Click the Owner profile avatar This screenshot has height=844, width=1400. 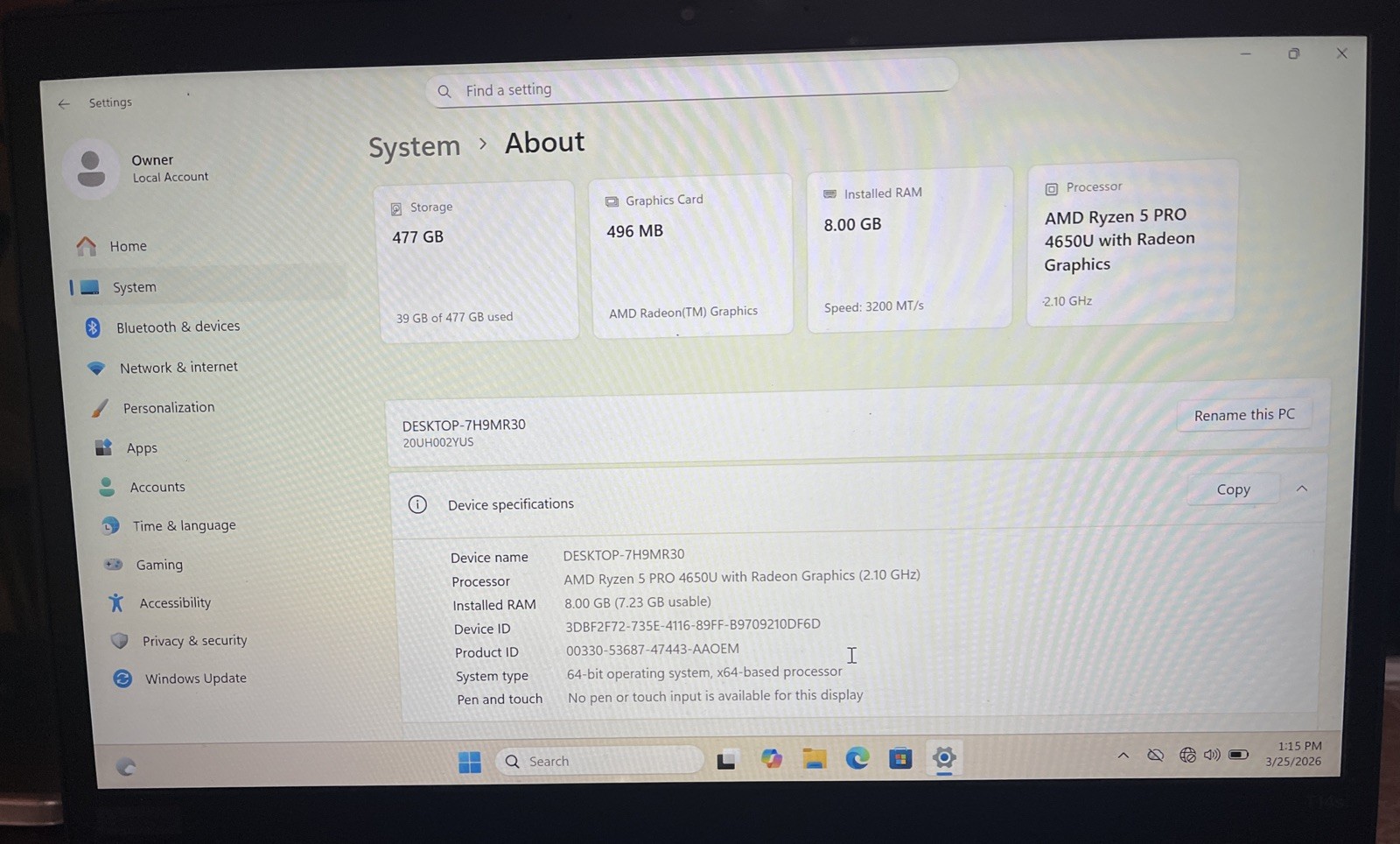pyautogui.click(x=91, y=168)
